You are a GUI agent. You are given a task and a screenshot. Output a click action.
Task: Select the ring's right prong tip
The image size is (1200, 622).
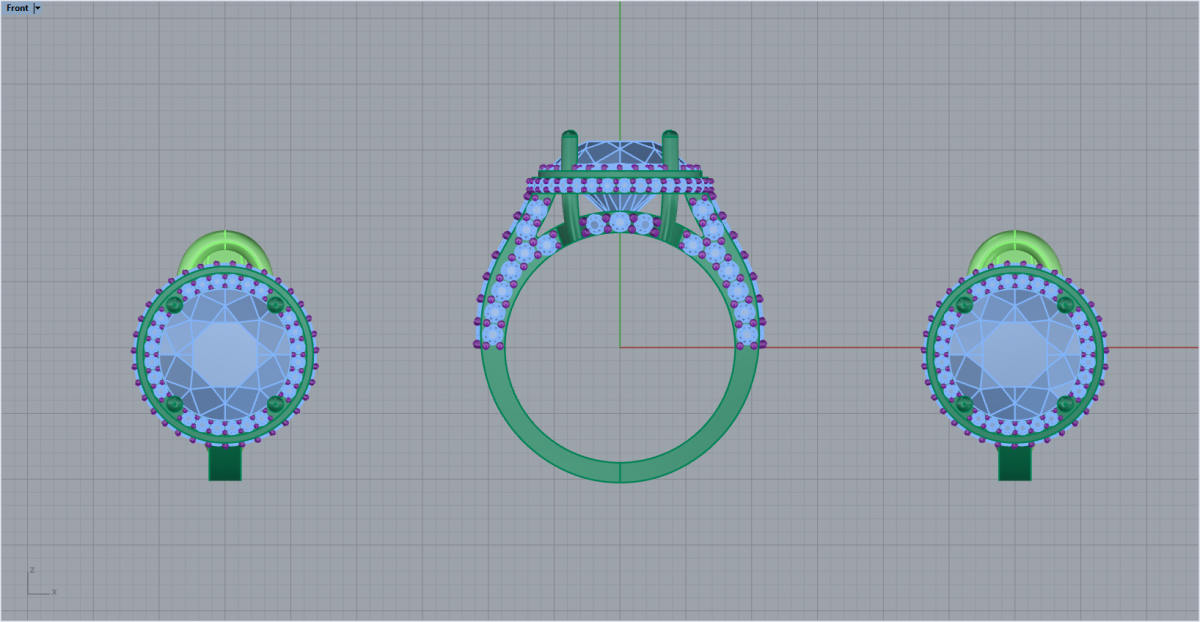(669, 135)
